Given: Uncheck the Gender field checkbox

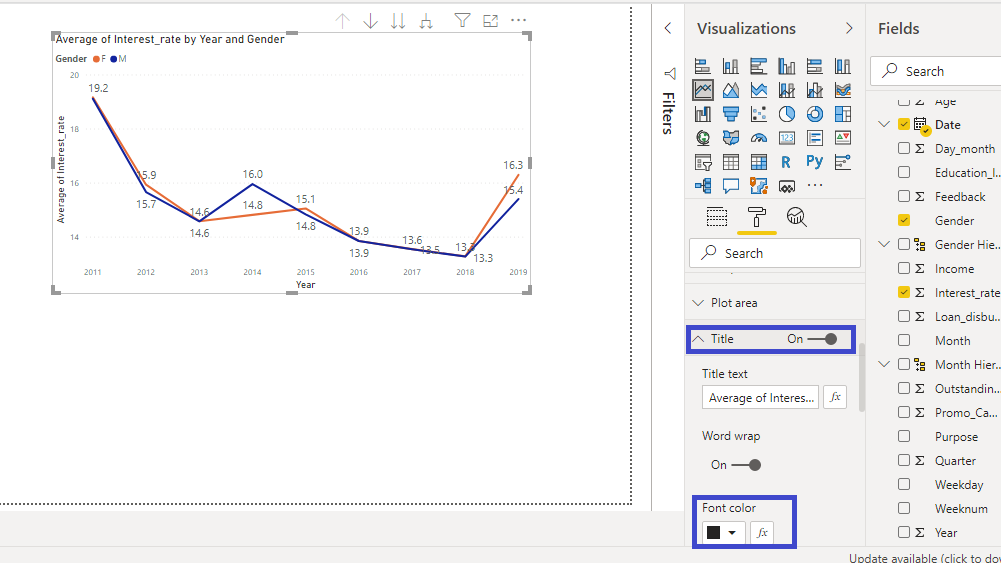Looking at the screenshot, I should coord(904,220).
